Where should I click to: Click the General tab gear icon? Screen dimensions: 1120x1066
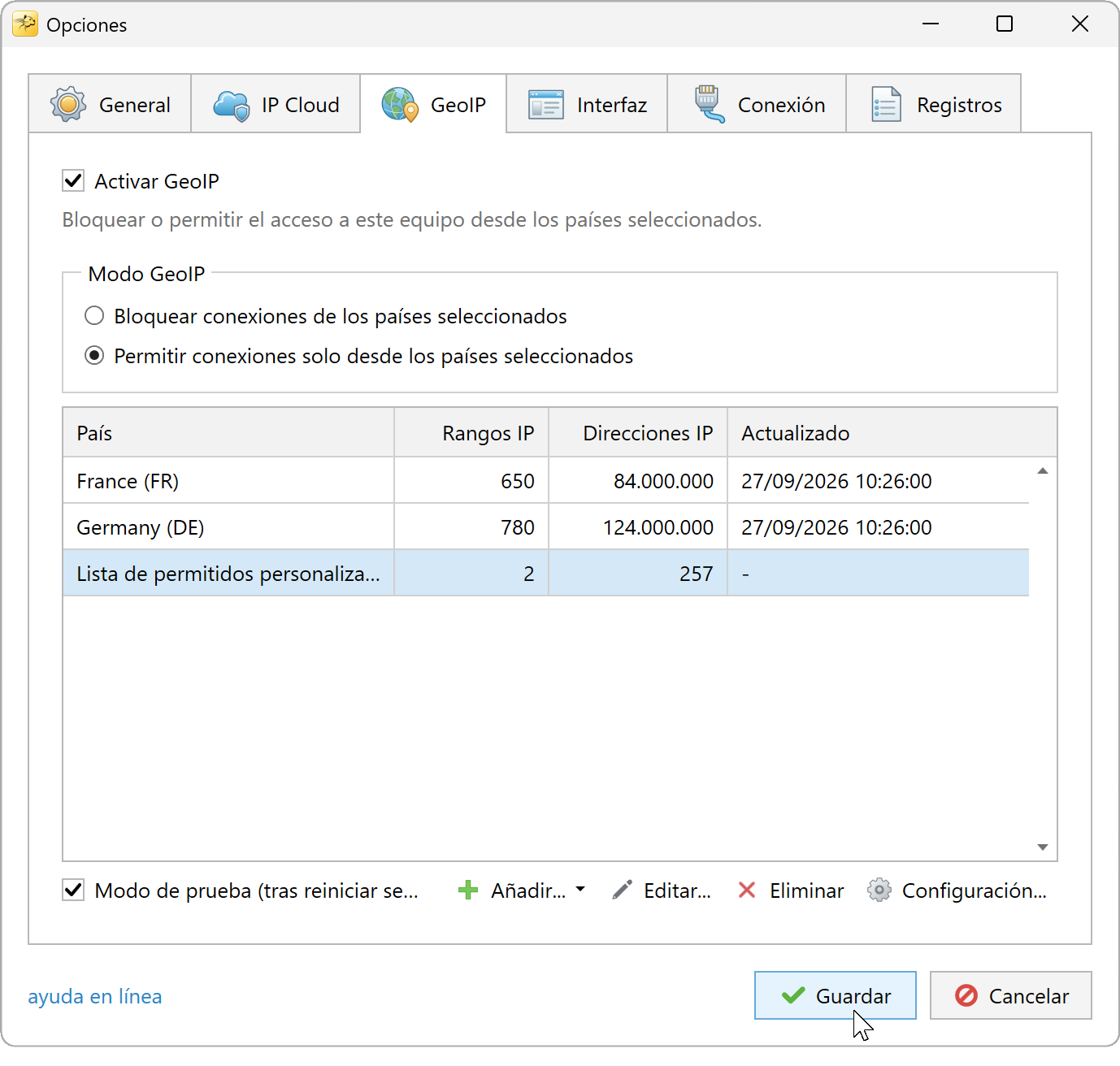tap(68, 105)
